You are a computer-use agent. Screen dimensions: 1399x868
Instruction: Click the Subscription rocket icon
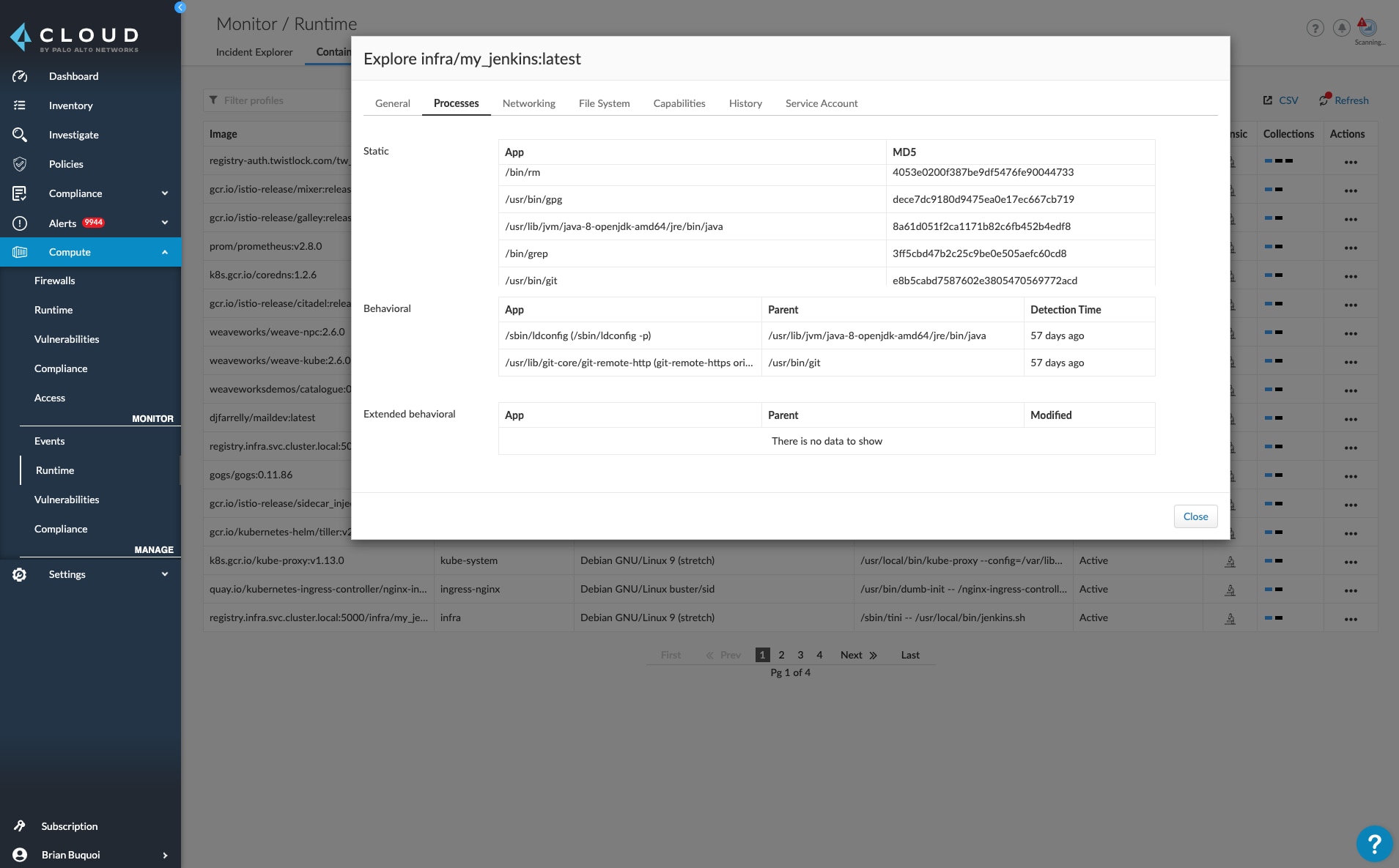click(x=20, y=826)
